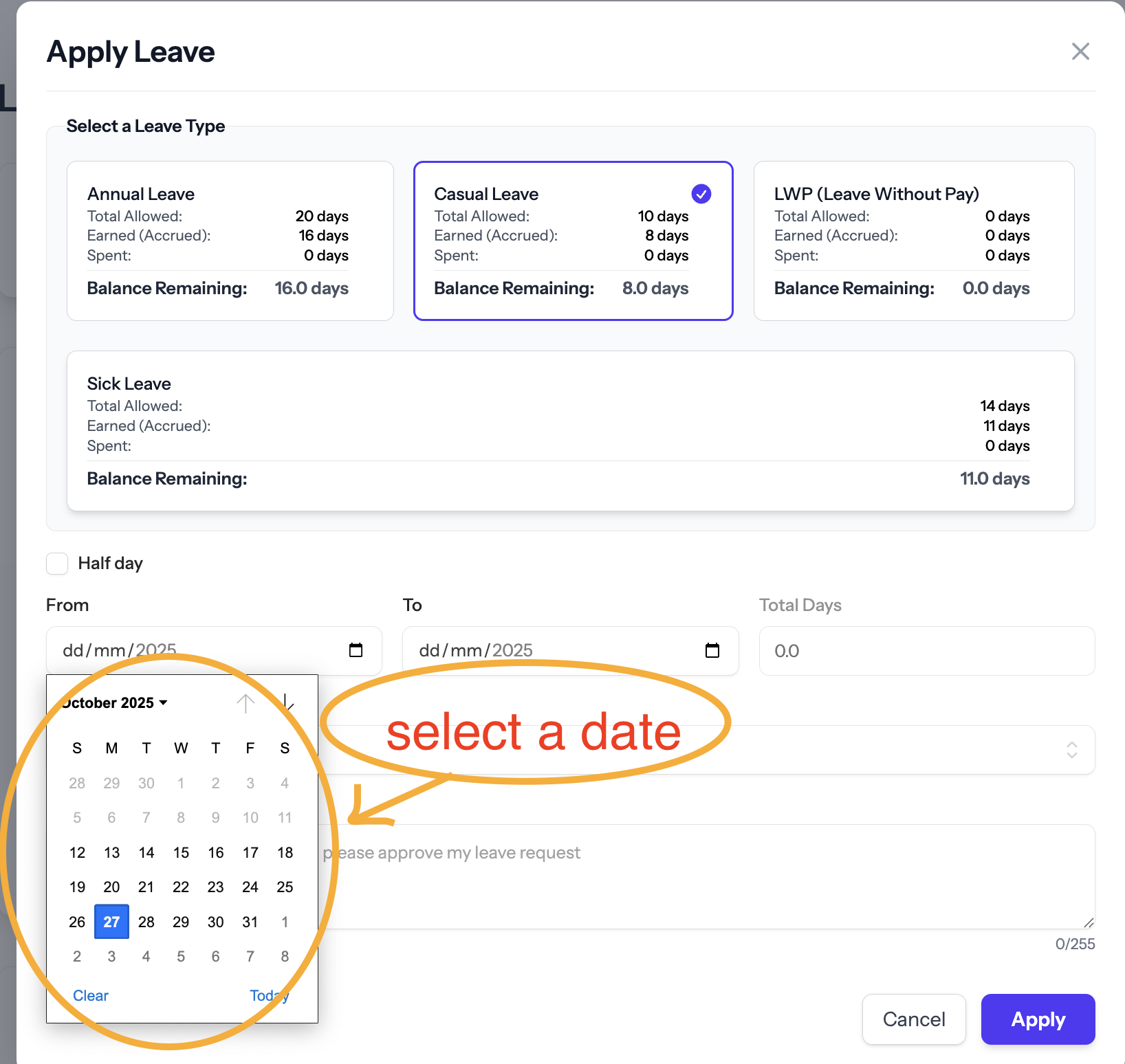Click the chevrons on the approver select field
1125x1064 pixels.
[1071, 750]
